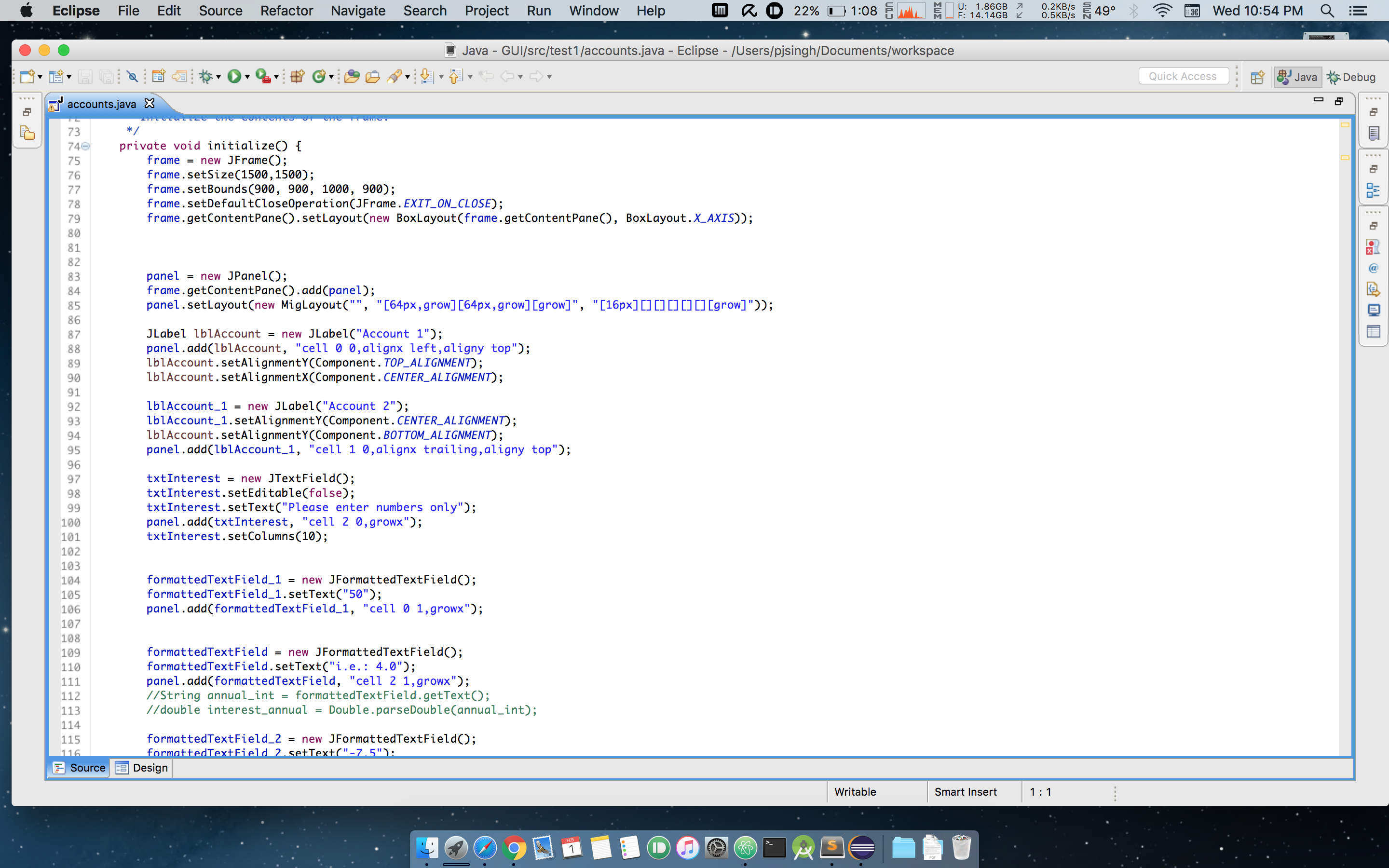The height and width of the screenshot is (868, 1389).
Task: Click the second yellow overview ruler marker
Action: coord(1345,157)
